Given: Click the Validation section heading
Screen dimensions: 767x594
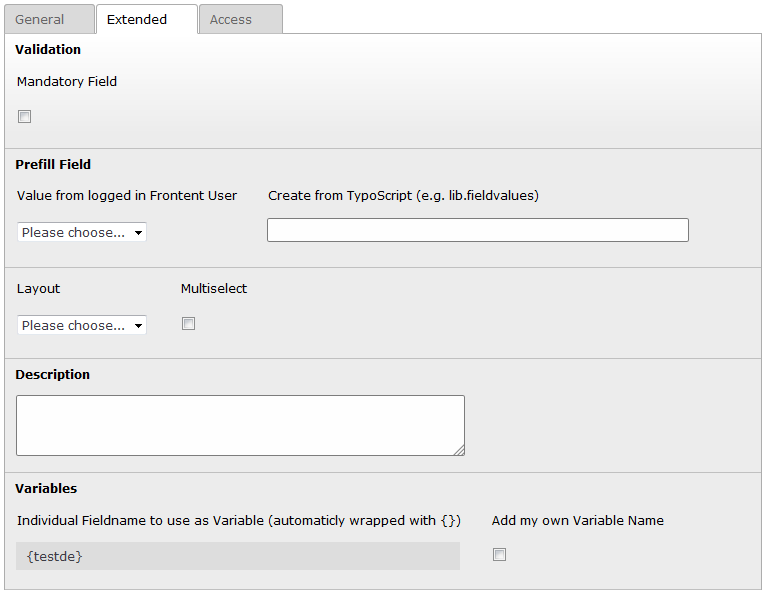Looking at the screenshot, I should (48, 49).
